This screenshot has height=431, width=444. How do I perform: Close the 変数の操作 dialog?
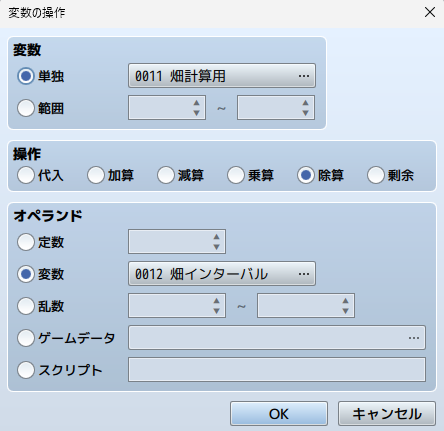click(430, 12)
